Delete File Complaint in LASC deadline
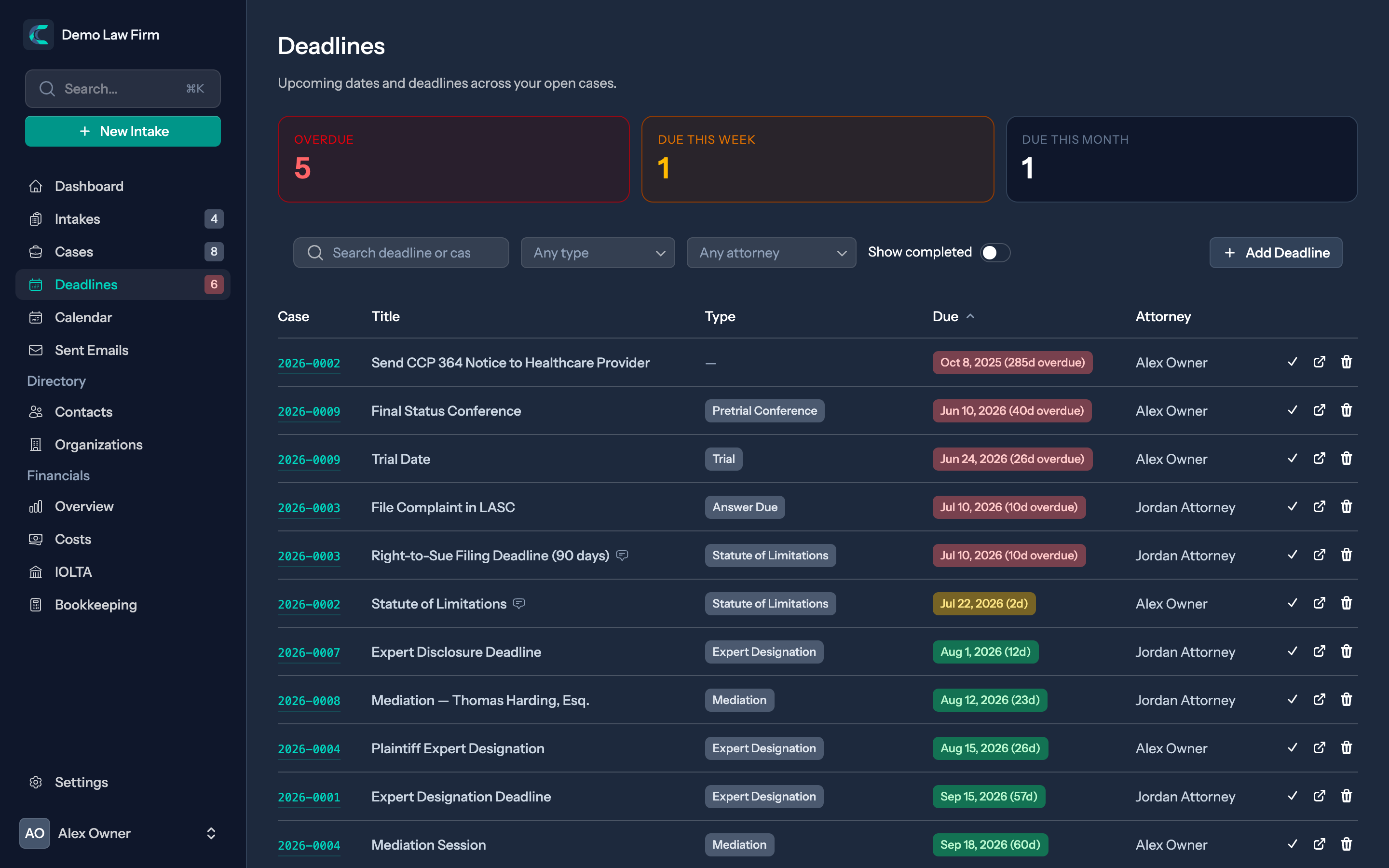Viewport: 1389px width, 868px height. click(1346, 507)
